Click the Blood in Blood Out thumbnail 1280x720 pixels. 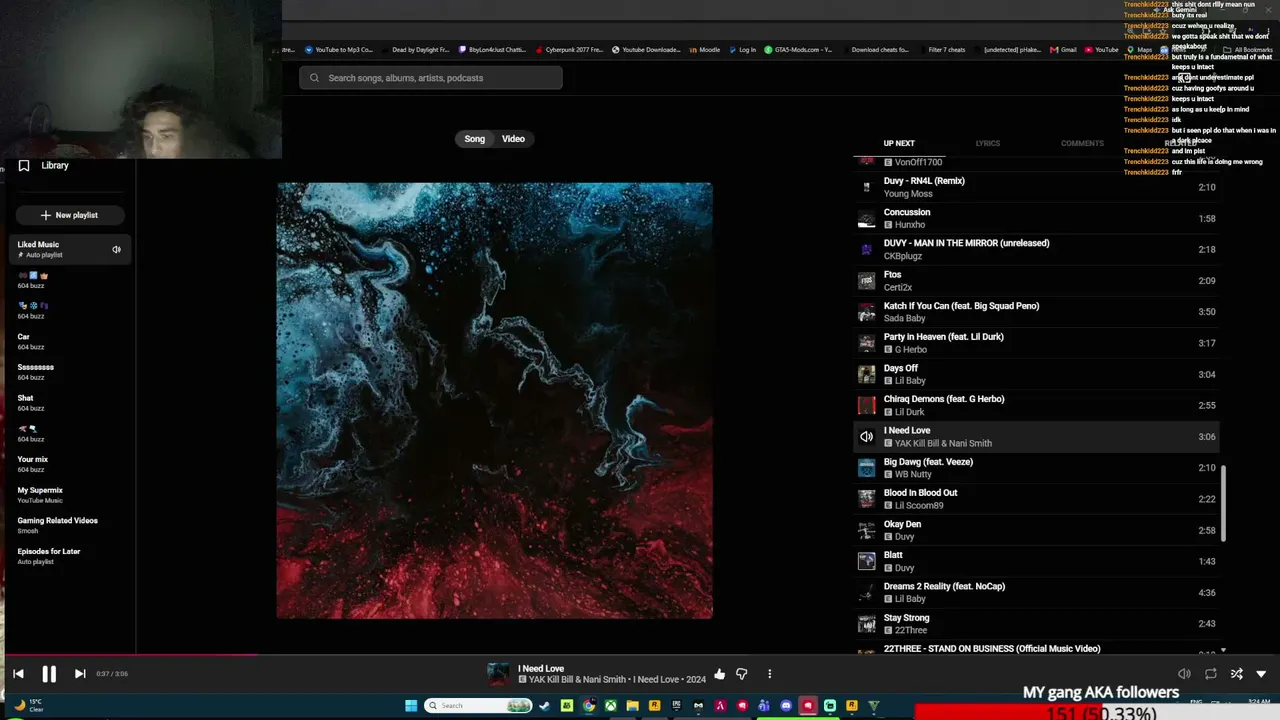click(x=866, y=499)
